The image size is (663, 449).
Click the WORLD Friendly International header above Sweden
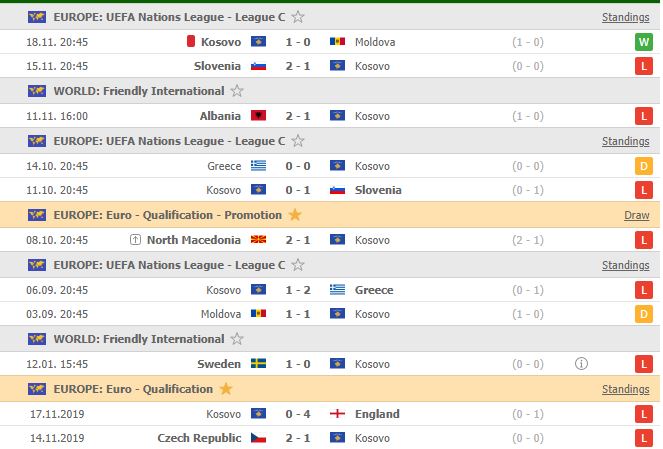[x=138, y=339]
